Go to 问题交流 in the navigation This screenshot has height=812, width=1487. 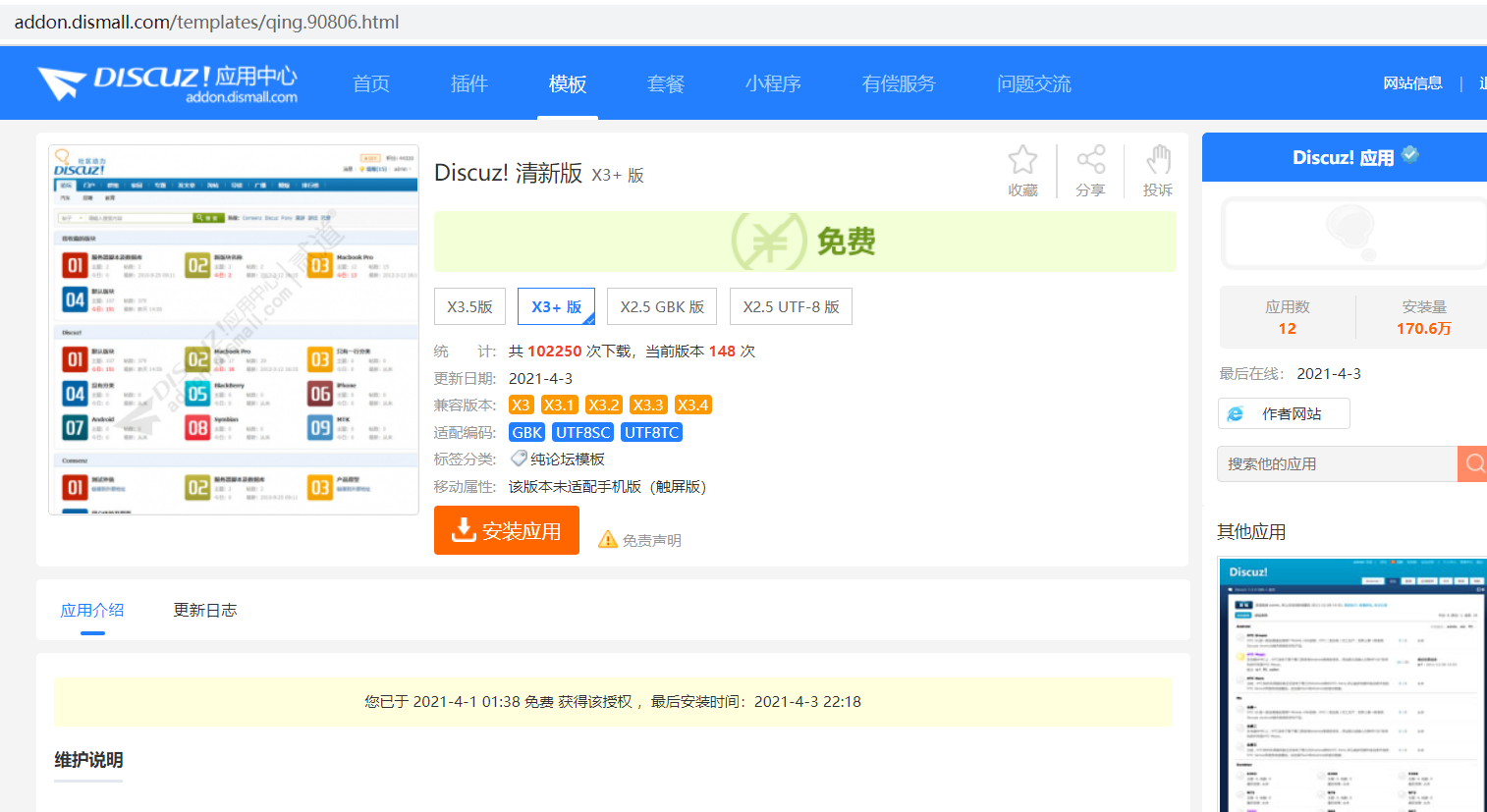pos(1034,83)
